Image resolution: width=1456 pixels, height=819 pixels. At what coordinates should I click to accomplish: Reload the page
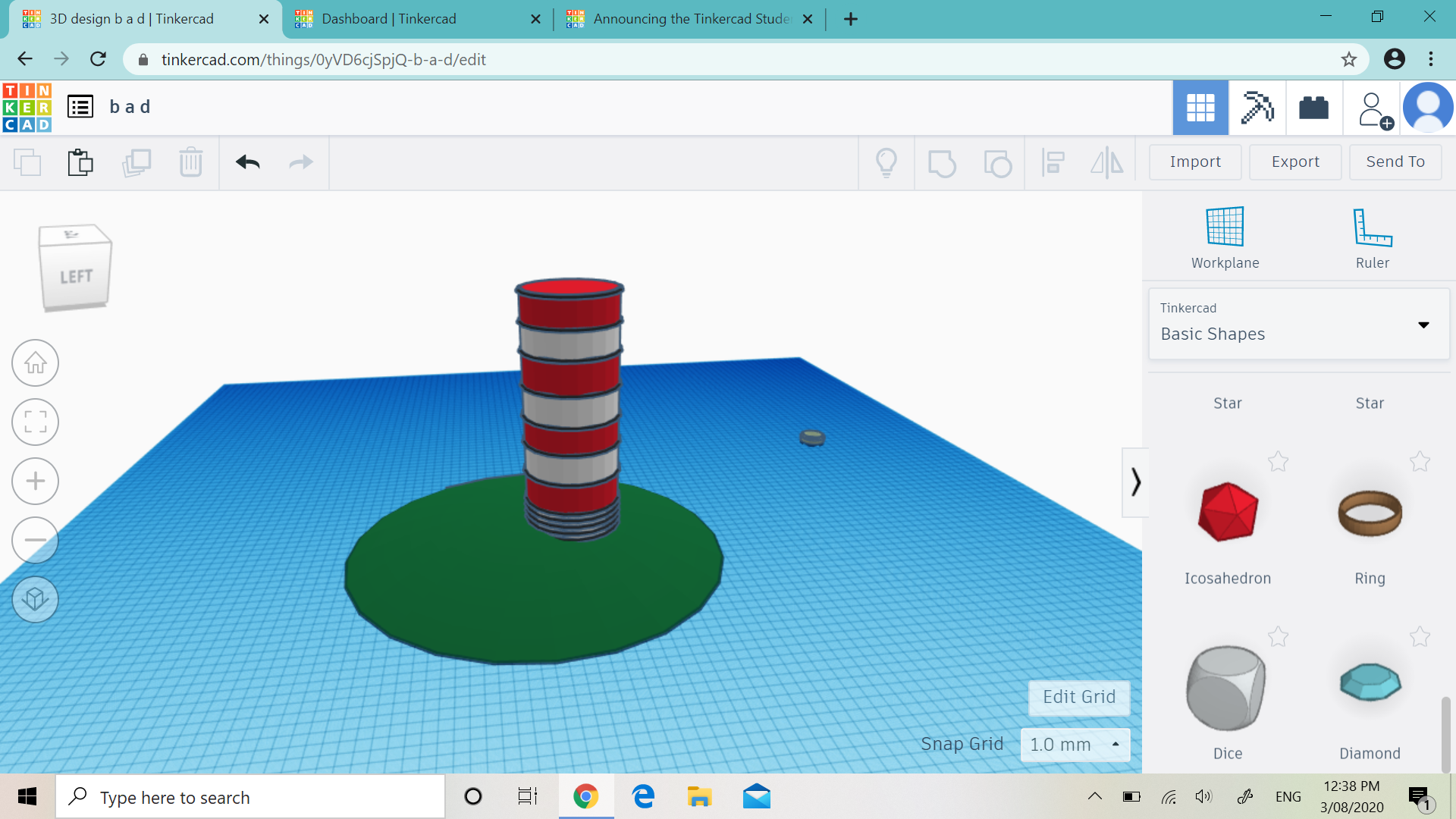click(x=98, y=59)
